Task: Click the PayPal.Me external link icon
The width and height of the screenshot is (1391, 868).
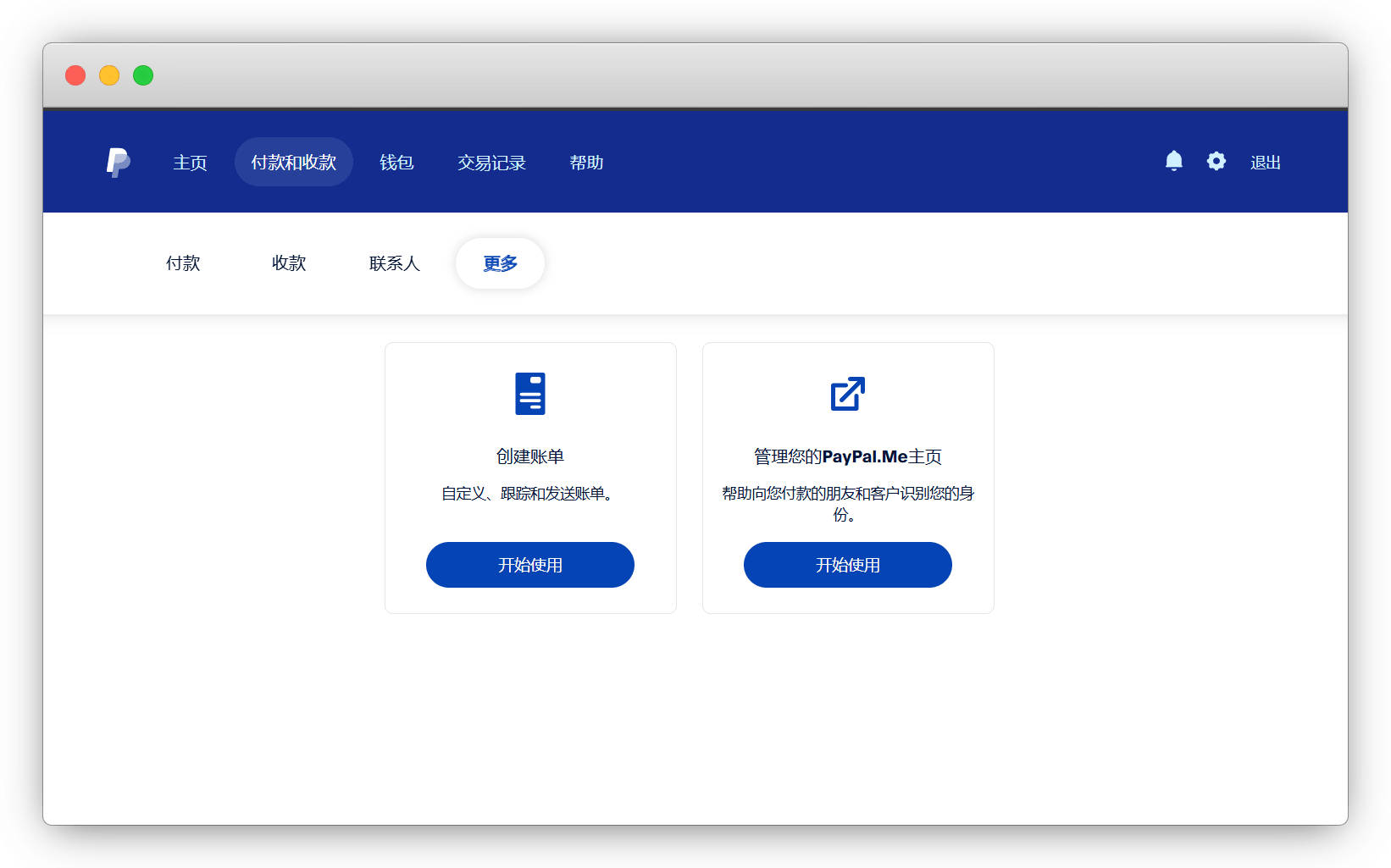Action: click(847, 394)
